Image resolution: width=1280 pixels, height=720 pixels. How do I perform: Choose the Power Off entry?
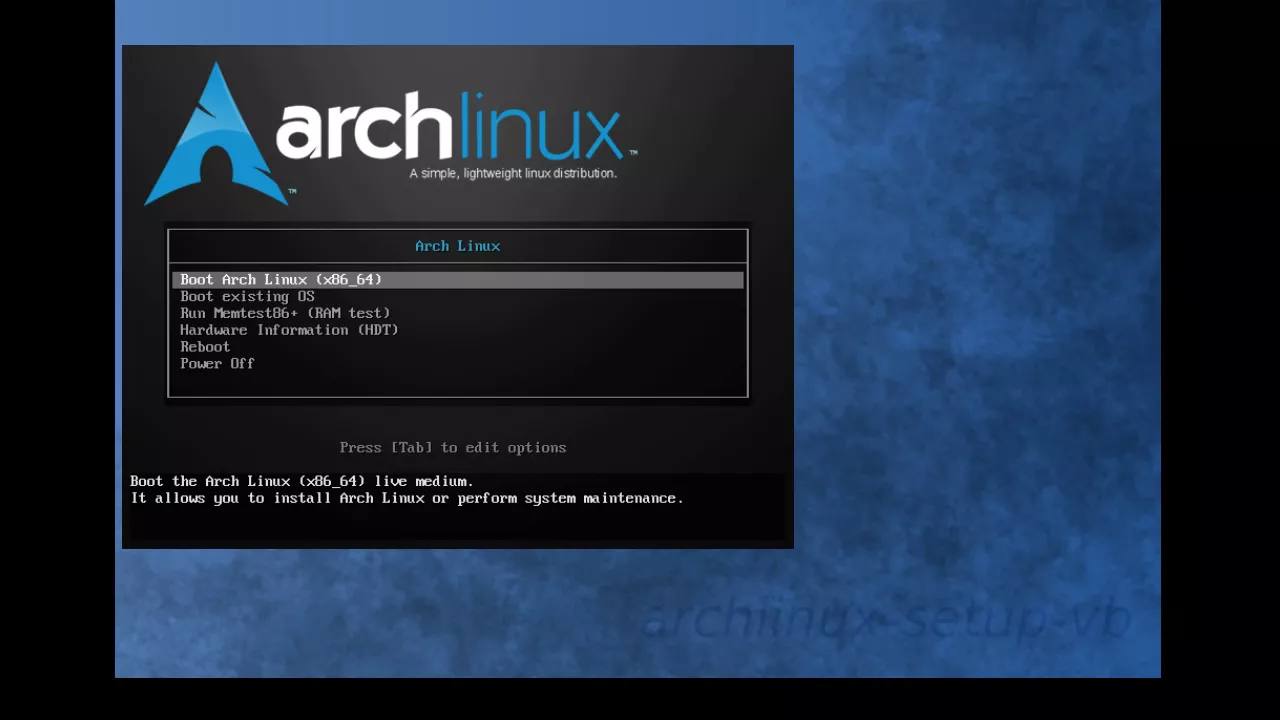coord(217,364)
